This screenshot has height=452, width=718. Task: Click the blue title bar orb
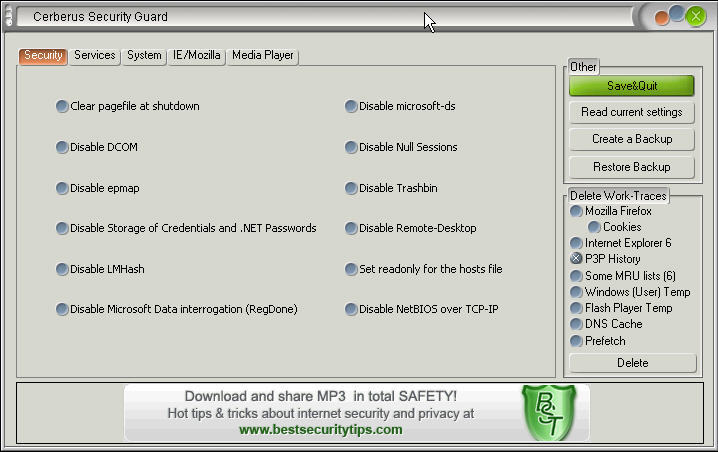pyautogui.click(x=676, y=13)
